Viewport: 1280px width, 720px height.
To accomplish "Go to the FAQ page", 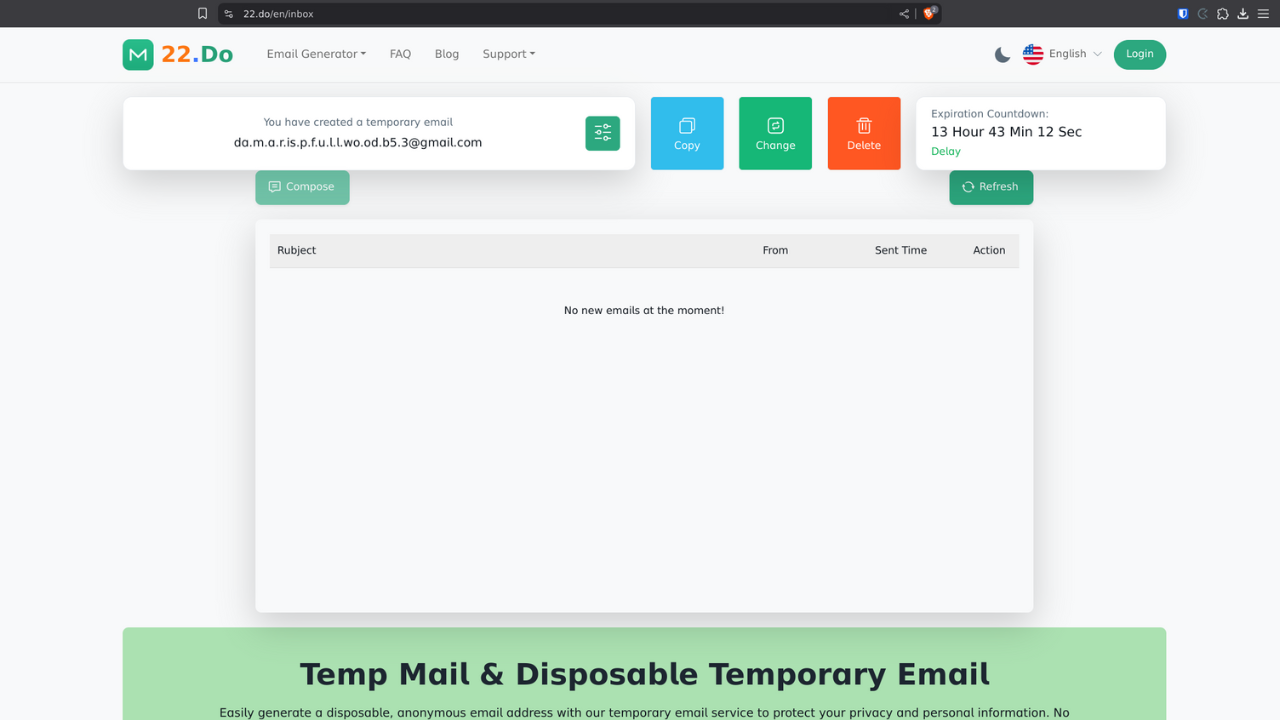I will click(400, 54).
